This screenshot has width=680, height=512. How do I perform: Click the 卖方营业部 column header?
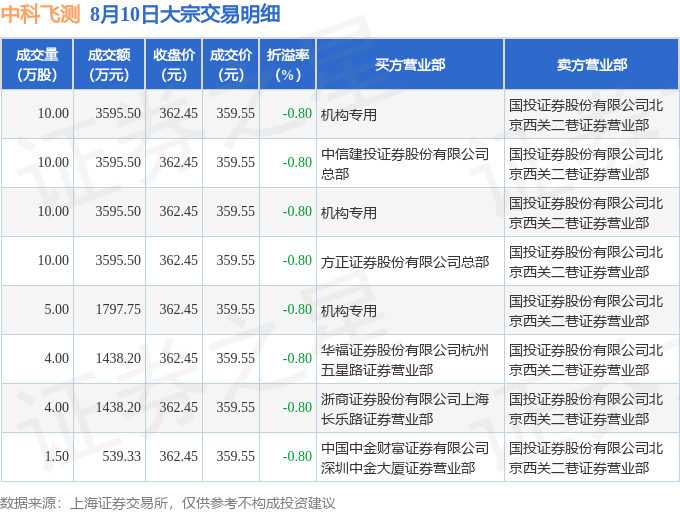(x=592, y=64)
